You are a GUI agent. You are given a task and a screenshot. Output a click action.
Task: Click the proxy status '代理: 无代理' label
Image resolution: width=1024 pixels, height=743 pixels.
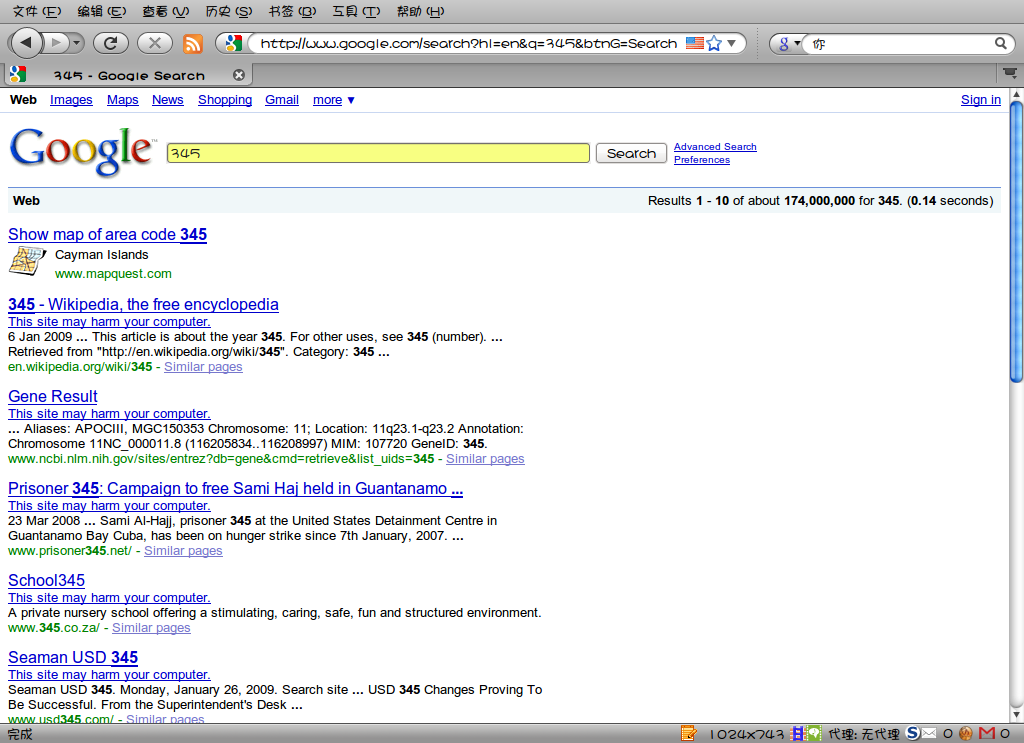(863, 735)
